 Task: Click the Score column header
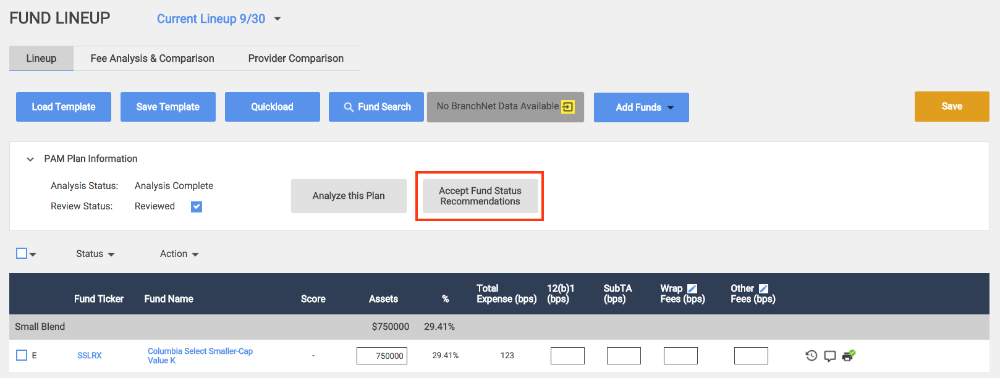(312, 298)
